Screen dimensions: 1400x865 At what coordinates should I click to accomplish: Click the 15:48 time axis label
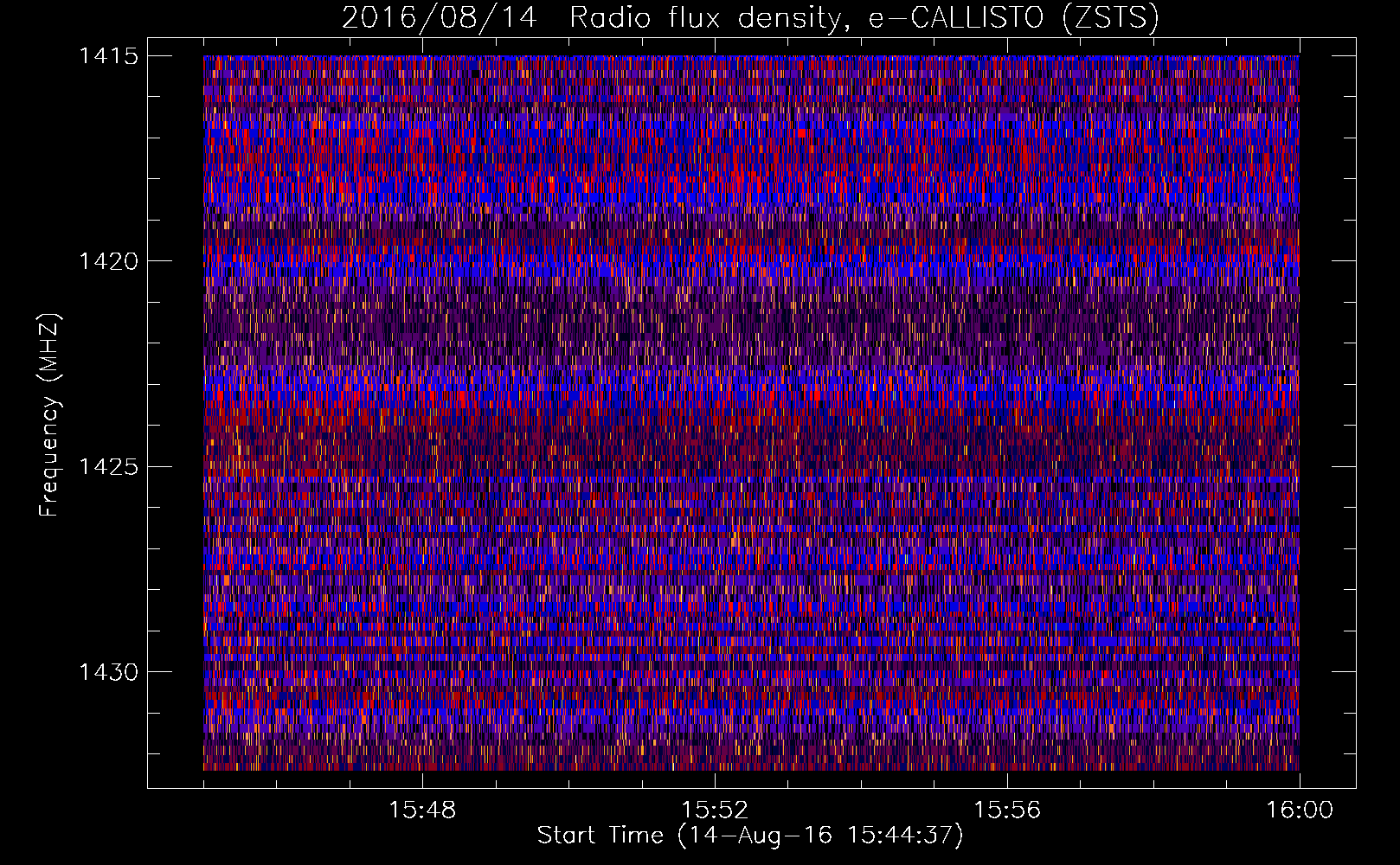tap(422, 811)
